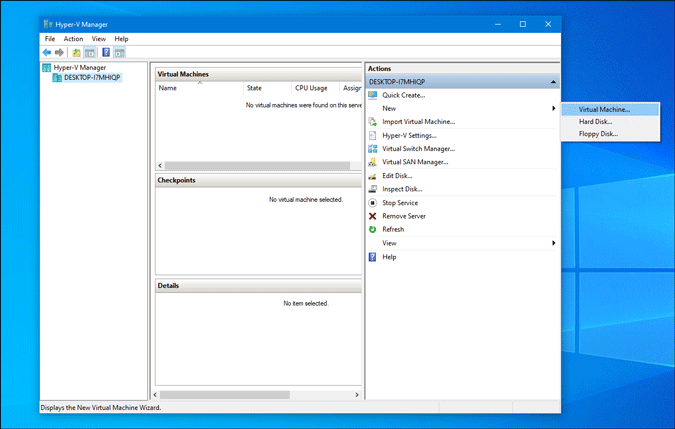The height and width of the screenshot is (429, 675).
Task: Click the Edit Disk pencil icon
Action: [x=373, y=176]
